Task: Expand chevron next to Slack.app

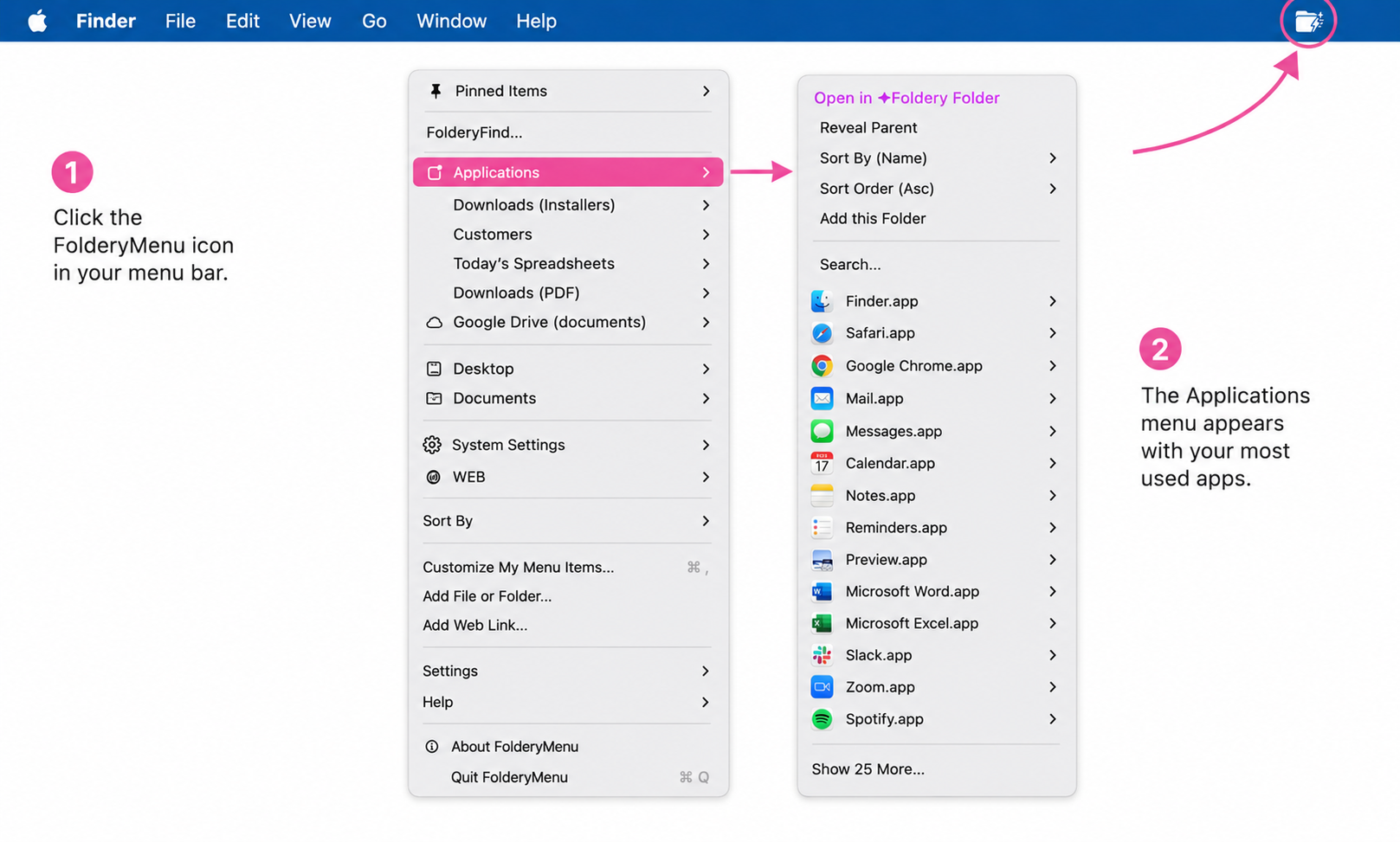Action: coord(1052,655)
